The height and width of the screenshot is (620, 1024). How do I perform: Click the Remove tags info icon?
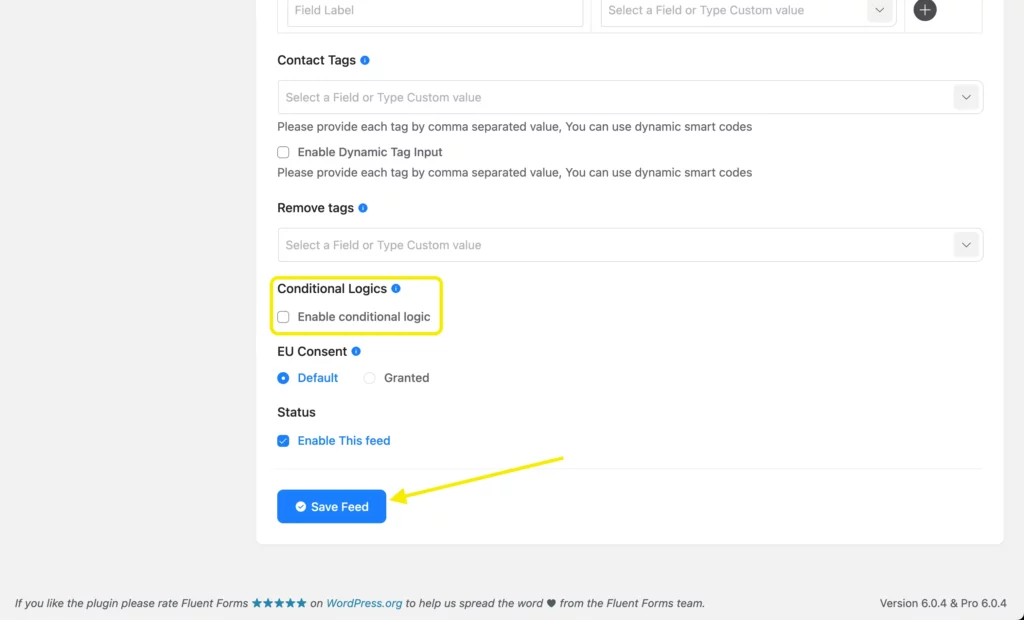point(363,208)
